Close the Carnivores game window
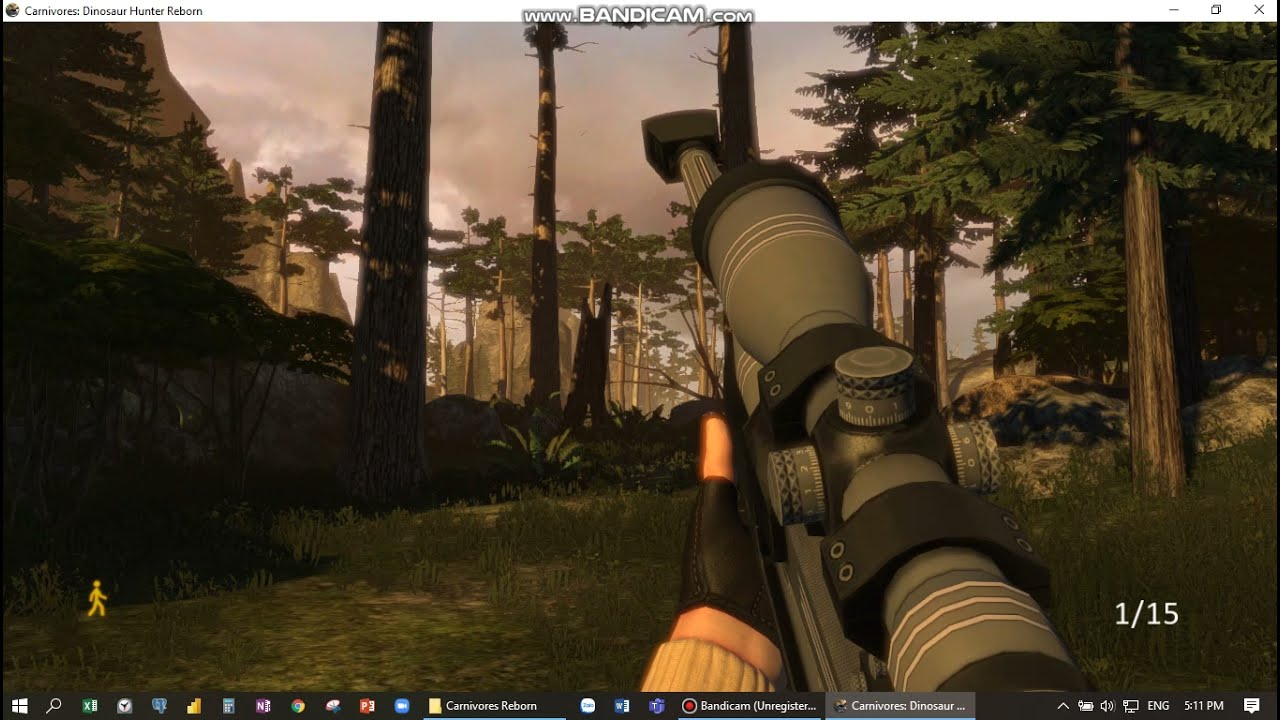The width and height of the screenshot is (1280, 720). [x=1260, y=10]
